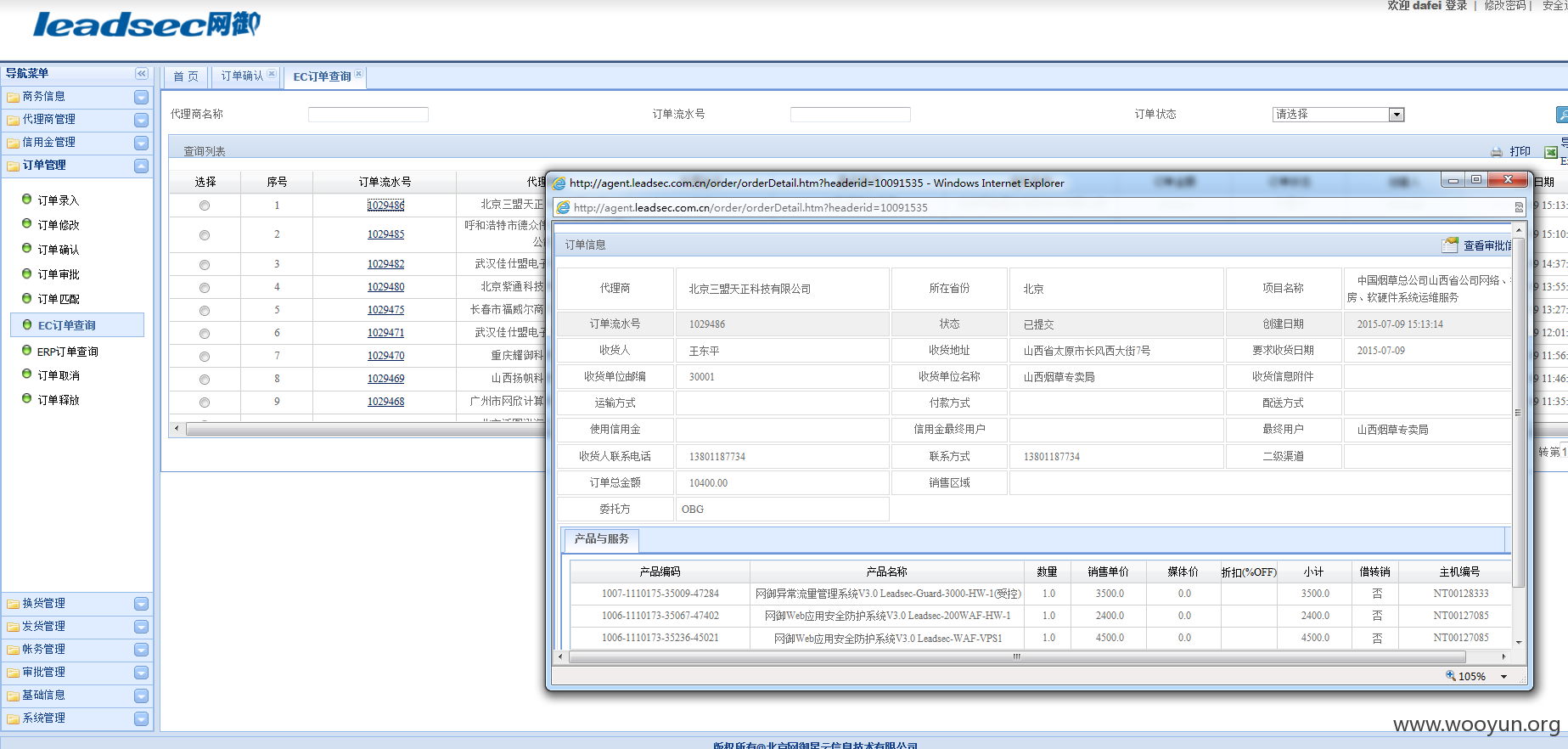
Task: Open the zoom level dropdown arrow in popup
Action: [1504, 677]
